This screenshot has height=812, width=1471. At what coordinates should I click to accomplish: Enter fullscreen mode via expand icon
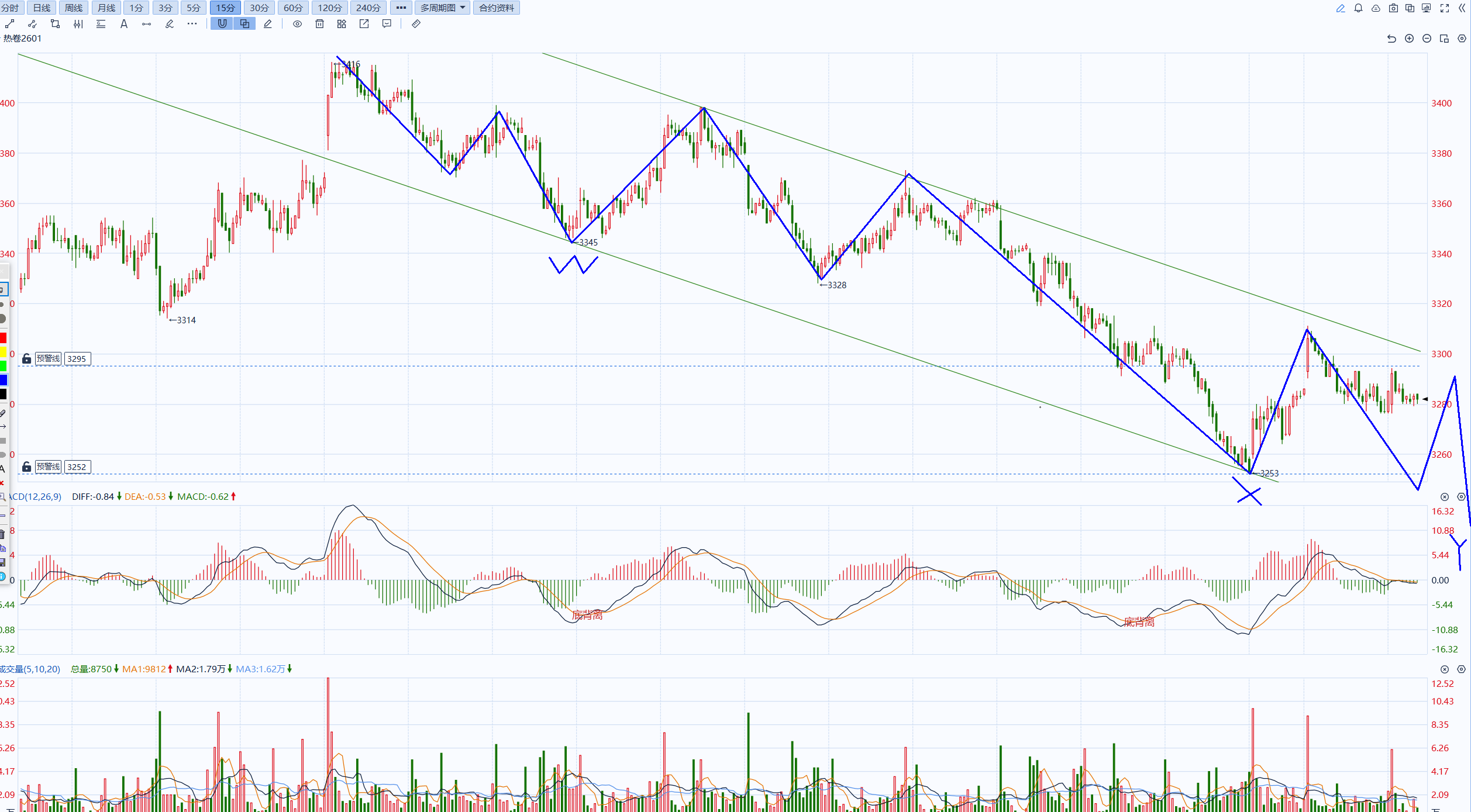pyautogui.click(x=1445, y=8)
